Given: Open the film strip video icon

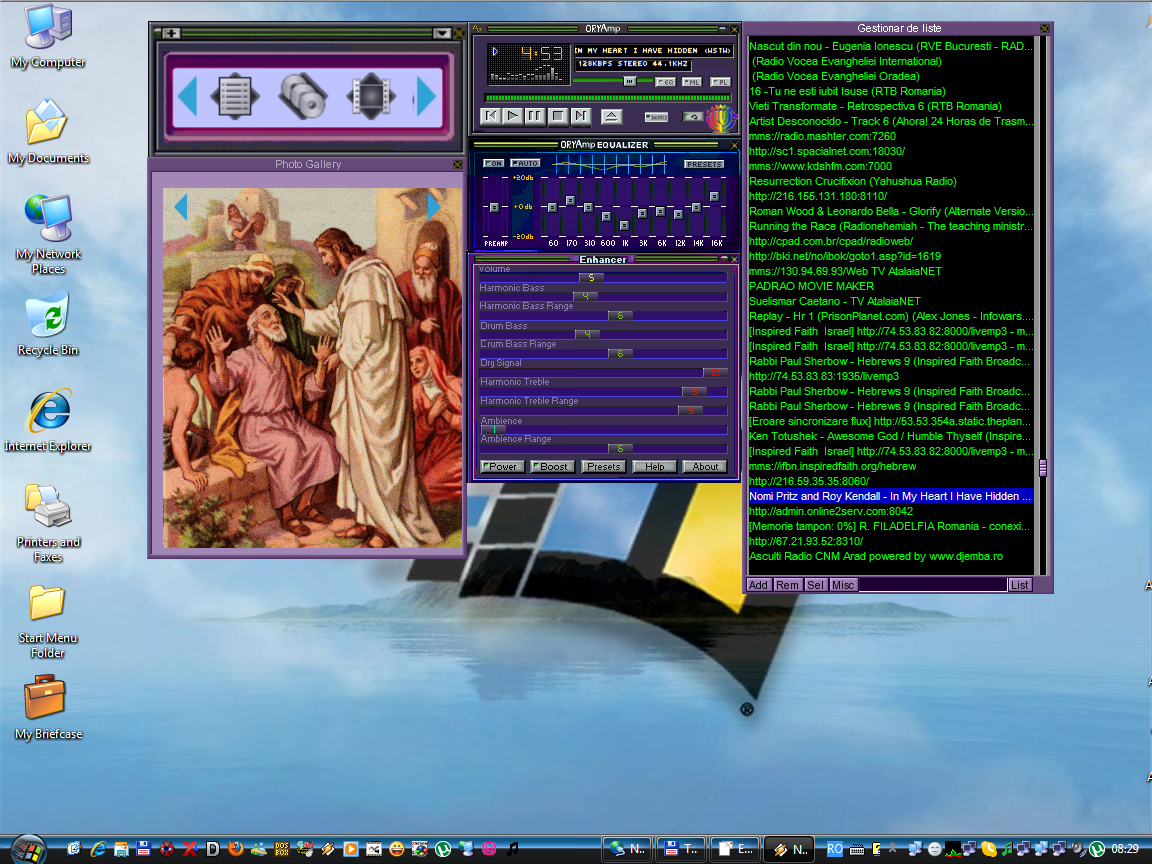Looking at the screenshot, I should pyautogui.click(x=370, y=96).
